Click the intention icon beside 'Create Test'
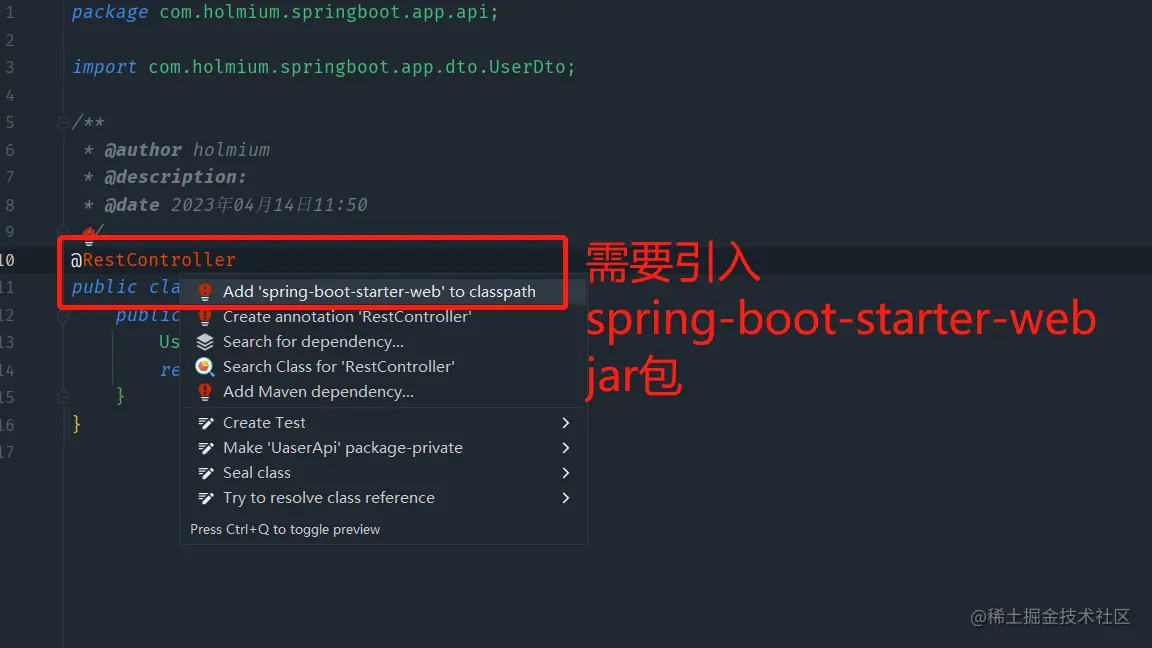Viewport: 1152px width, 648px height. point(204,422)
